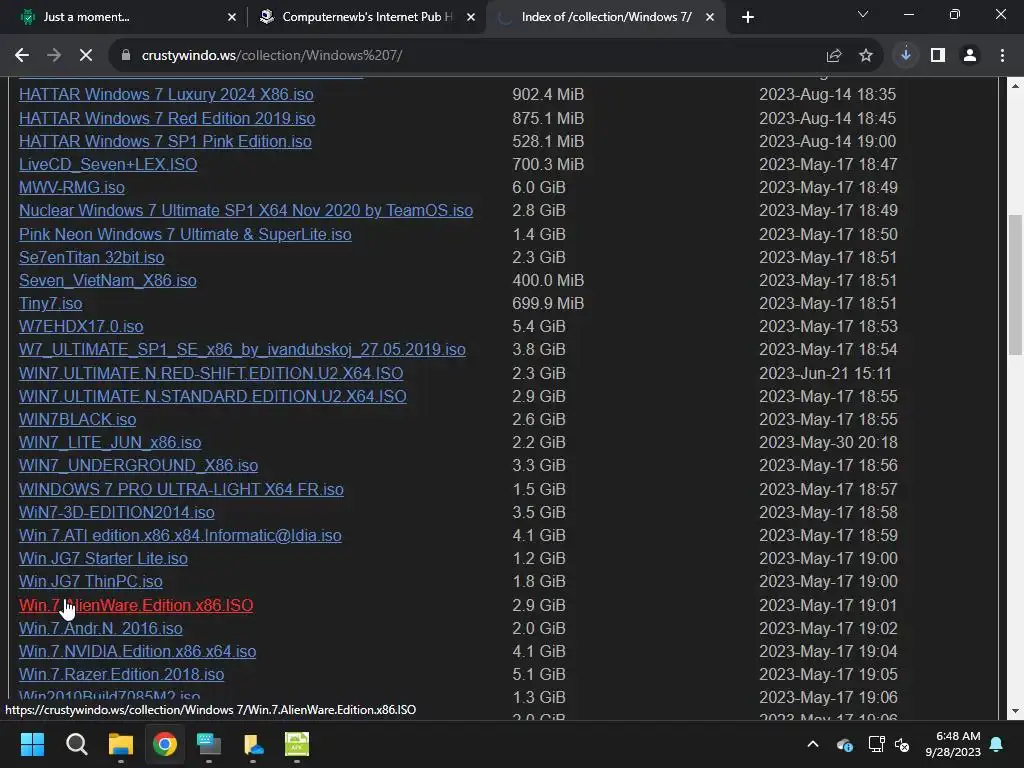This screenshot has height=768, width=1024.
Task: Click the Win.7.AlienWare.Edition.x86.ISO link
Action: coord(136,605)
